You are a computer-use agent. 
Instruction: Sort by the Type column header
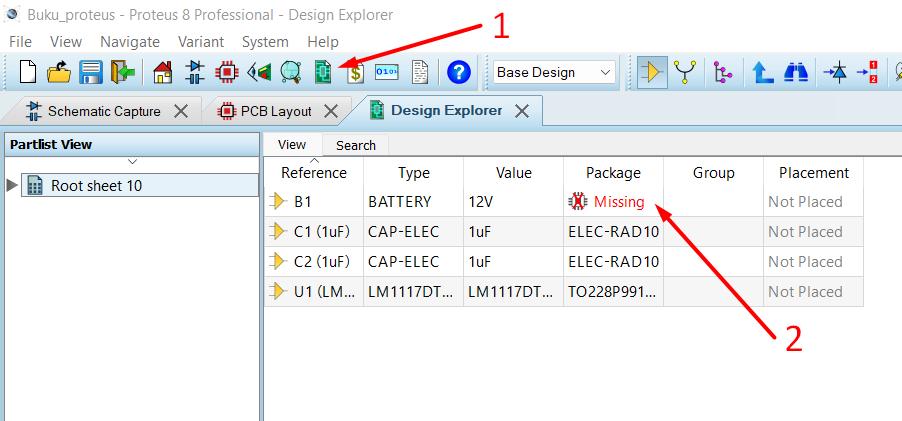pyautogui.click(x=414, y=173)
